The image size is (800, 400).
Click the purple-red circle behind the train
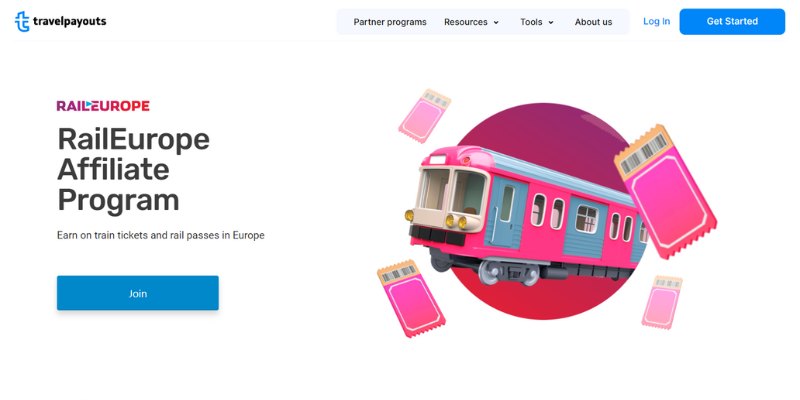[543, 120]
